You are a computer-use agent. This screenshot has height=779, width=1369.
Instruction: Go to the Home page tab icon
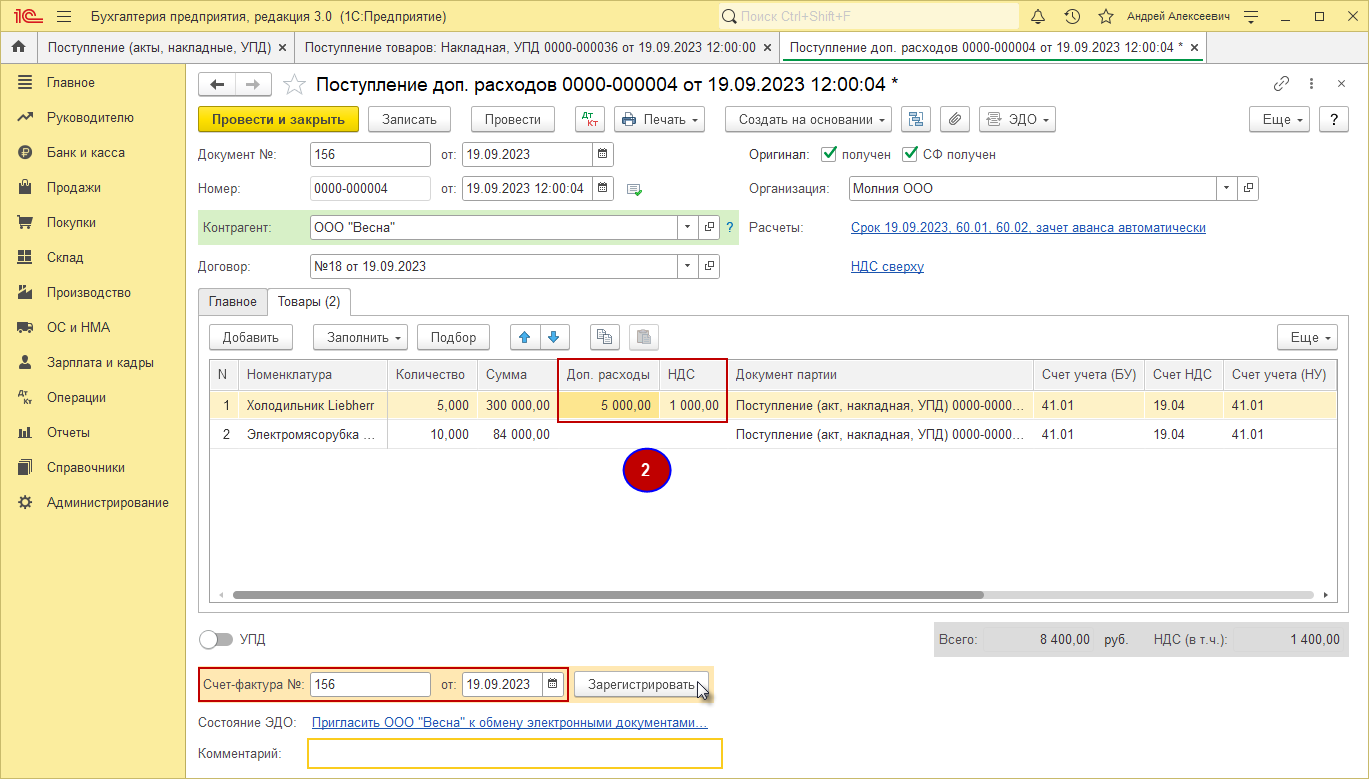tap(18, 47)
